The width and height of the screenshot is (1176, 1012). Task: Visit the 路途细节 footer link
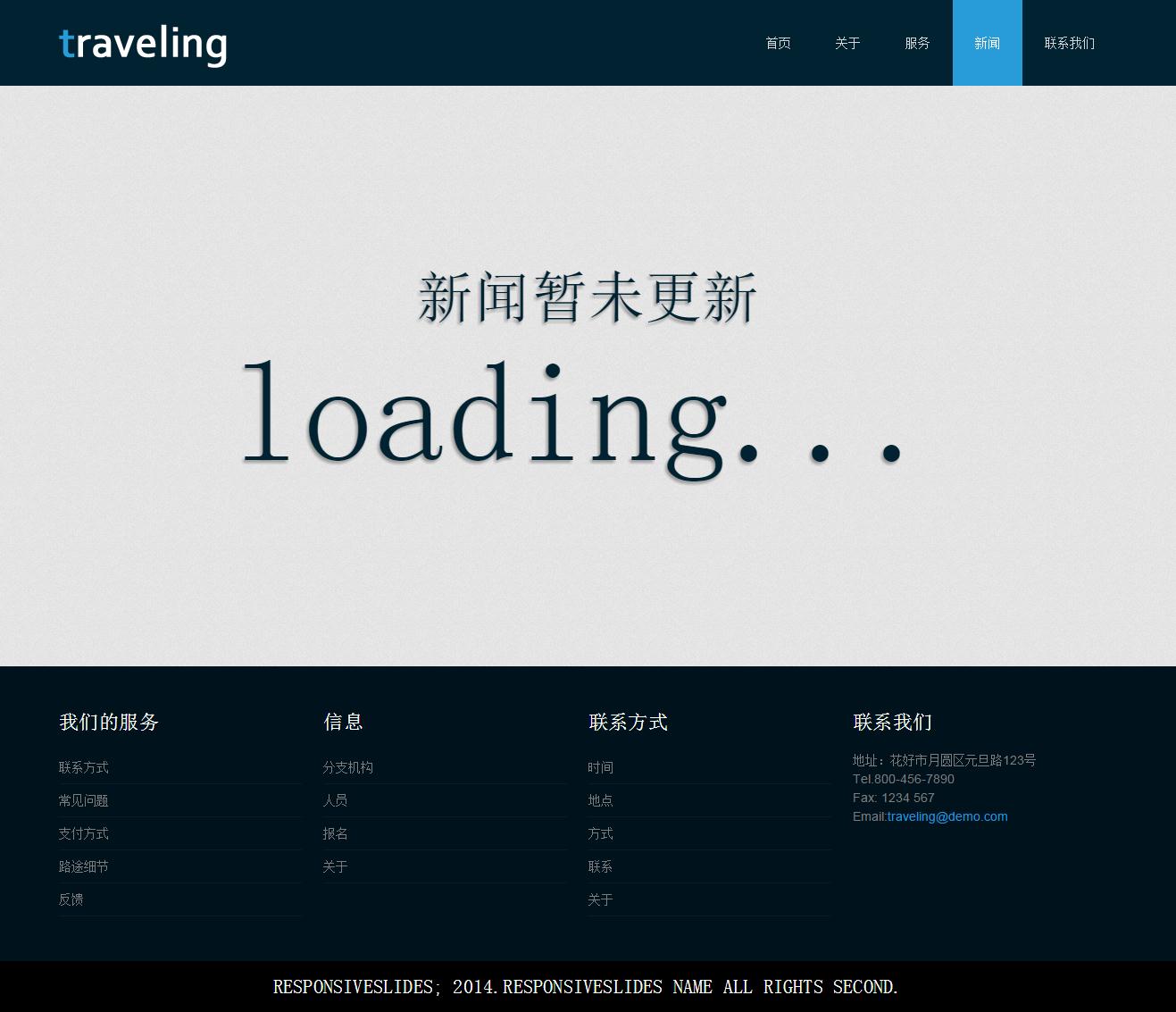pyautogui.click(x=84, y=866)
